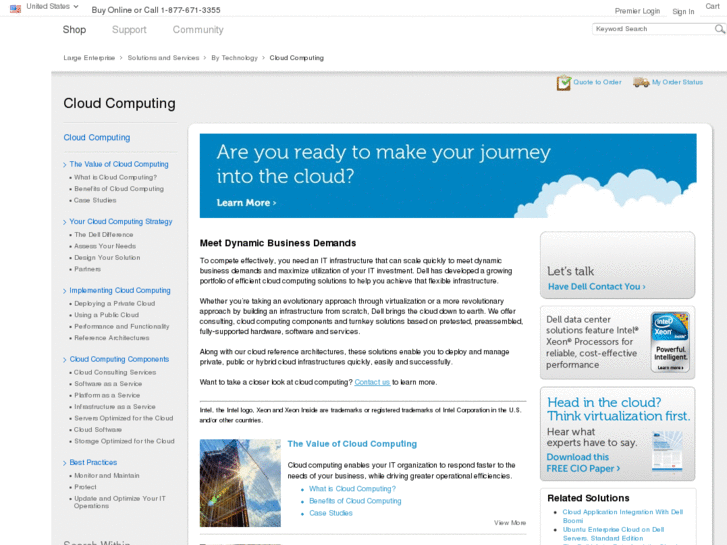Click Have Dell Contact You link
Screen dimensions: 727x545
coord(597,287)
